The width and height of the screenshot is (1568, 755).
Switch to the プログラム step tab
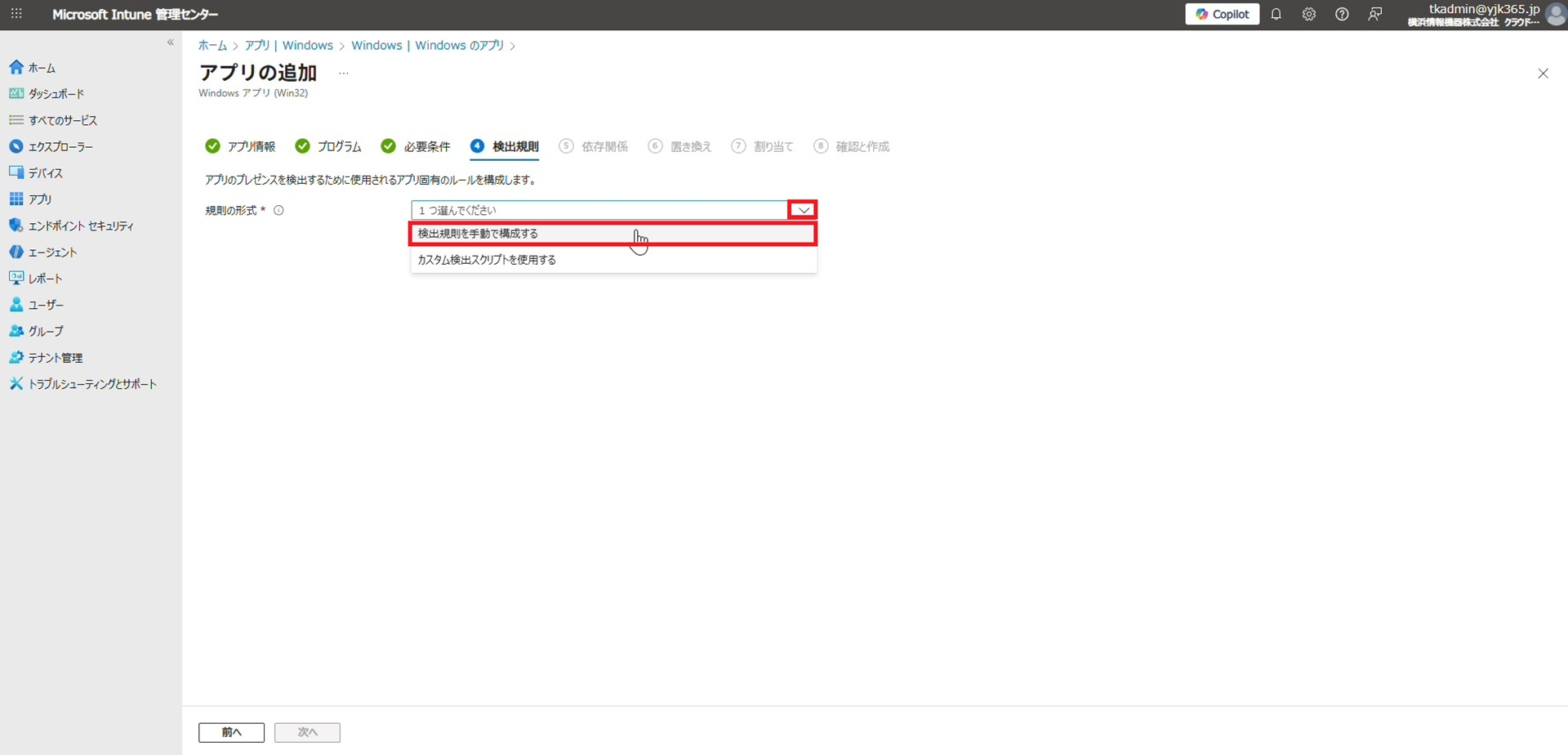(x=338, y=147)
